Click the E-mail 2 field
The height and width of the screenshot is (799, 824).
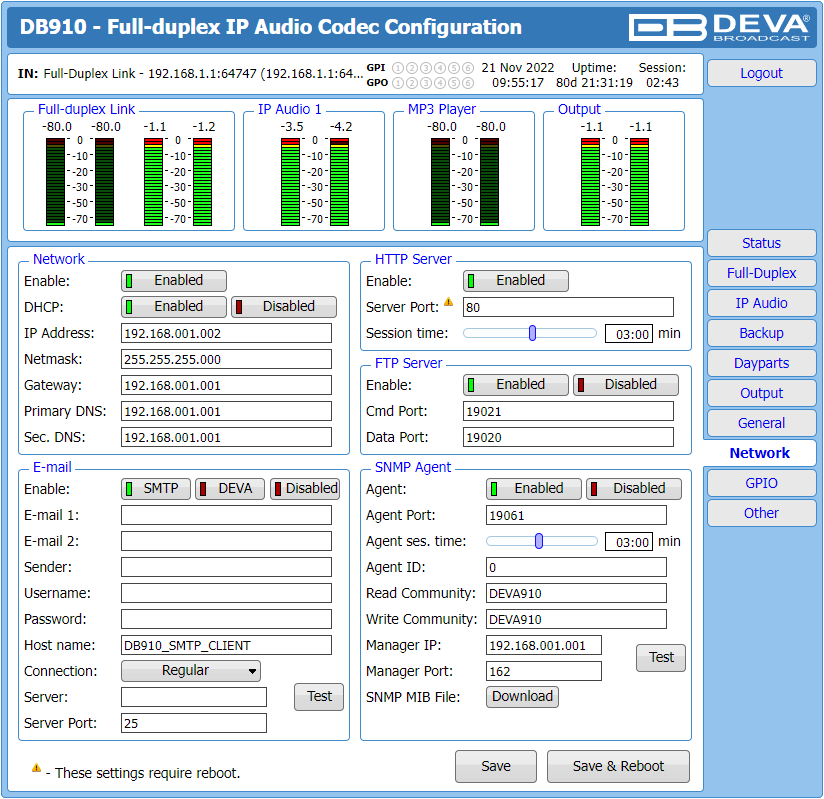pos(226,541)
